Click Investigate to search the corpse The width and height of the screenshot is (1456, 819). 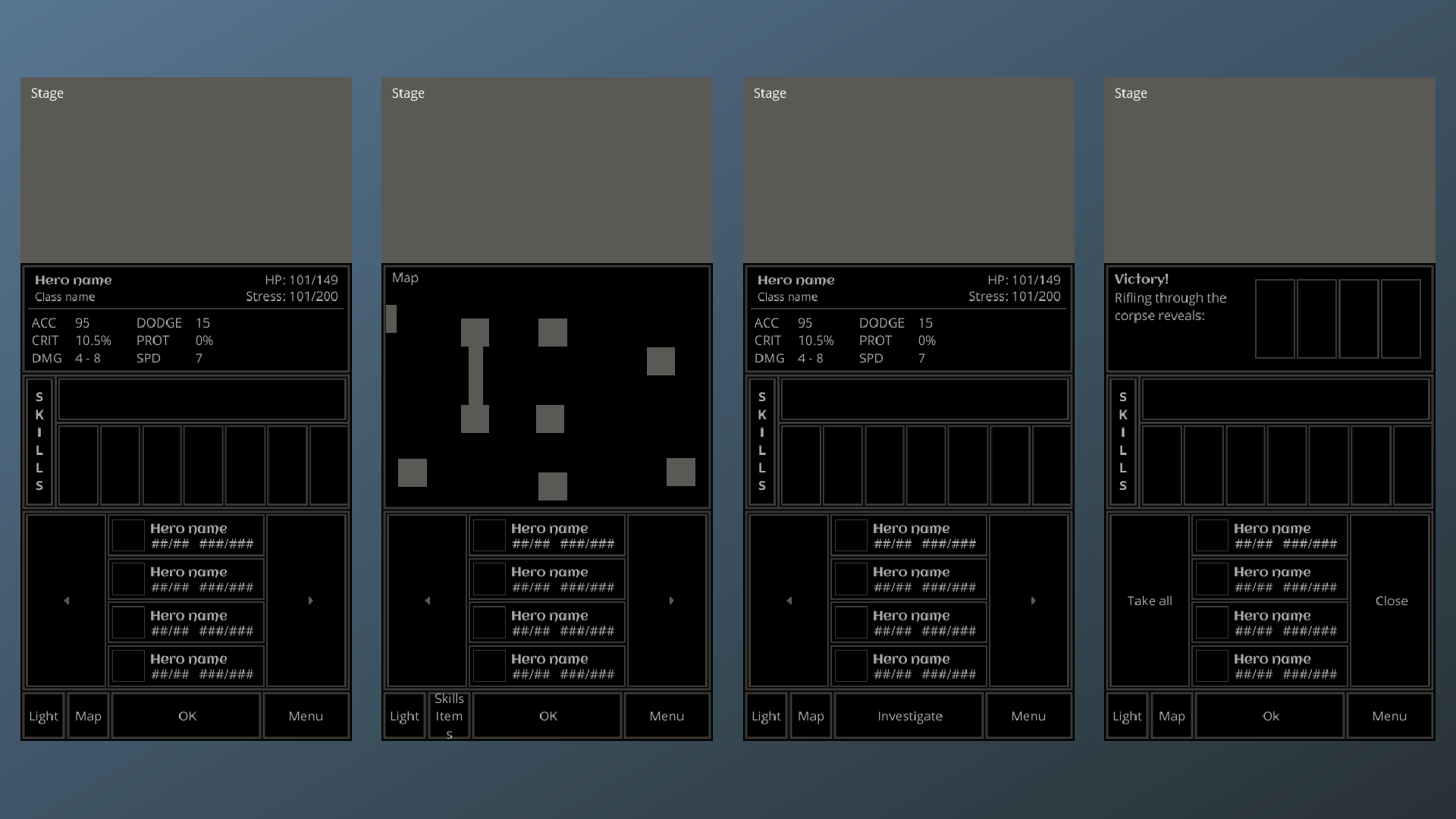coord(909,716)
